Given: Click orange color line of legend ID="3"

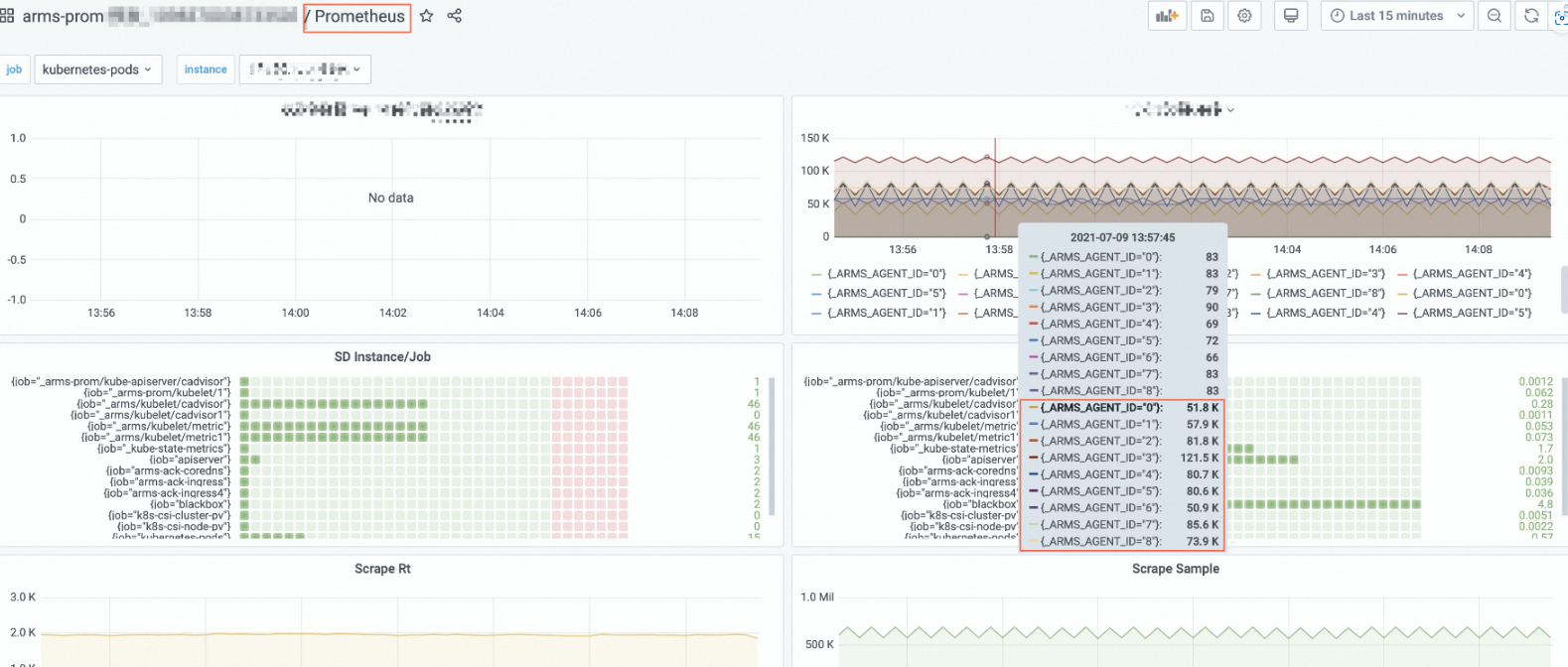Looking at the screenshot, I should [x=1256, y=274].
